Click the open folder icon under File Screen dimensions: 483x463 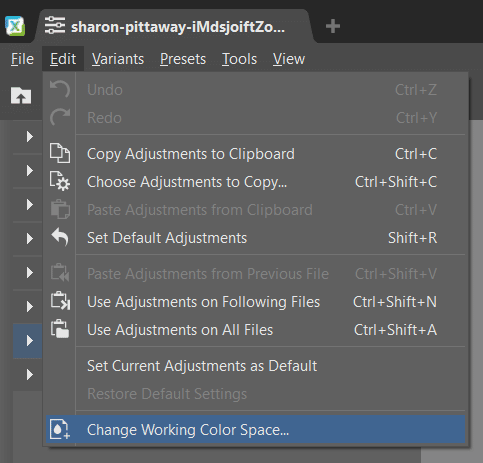tap(21, 96)
